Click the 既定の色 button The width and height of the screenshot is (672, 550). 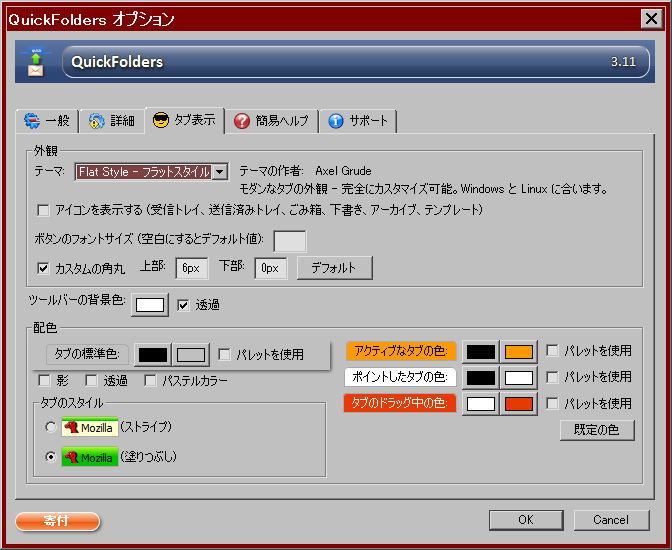(597, 430)
